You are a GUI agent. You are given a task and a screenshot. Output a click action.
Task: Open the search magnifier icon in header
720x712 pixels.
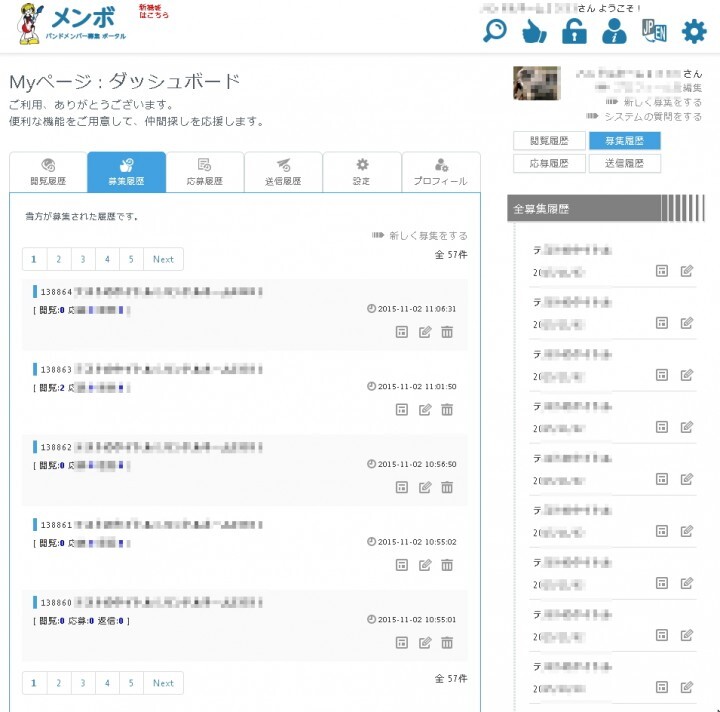click(x=495, y=31)
